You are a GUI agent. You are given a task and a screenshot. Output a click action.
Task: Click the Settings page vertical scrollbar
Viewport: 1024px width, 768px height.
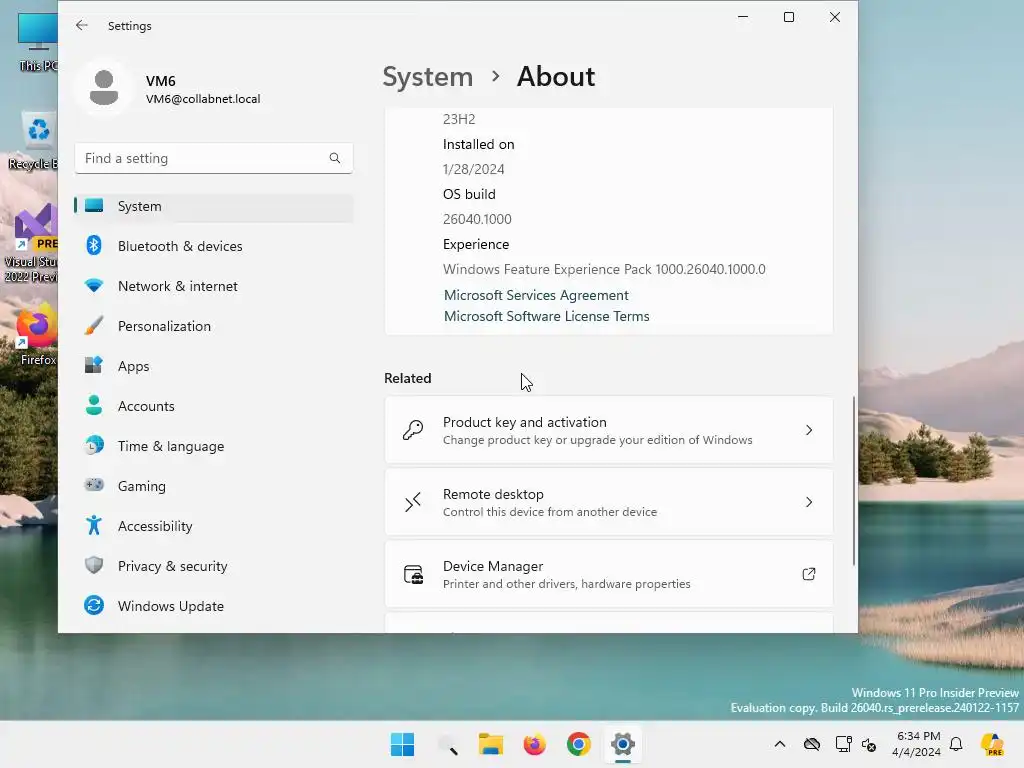click(x=854, y=480)
